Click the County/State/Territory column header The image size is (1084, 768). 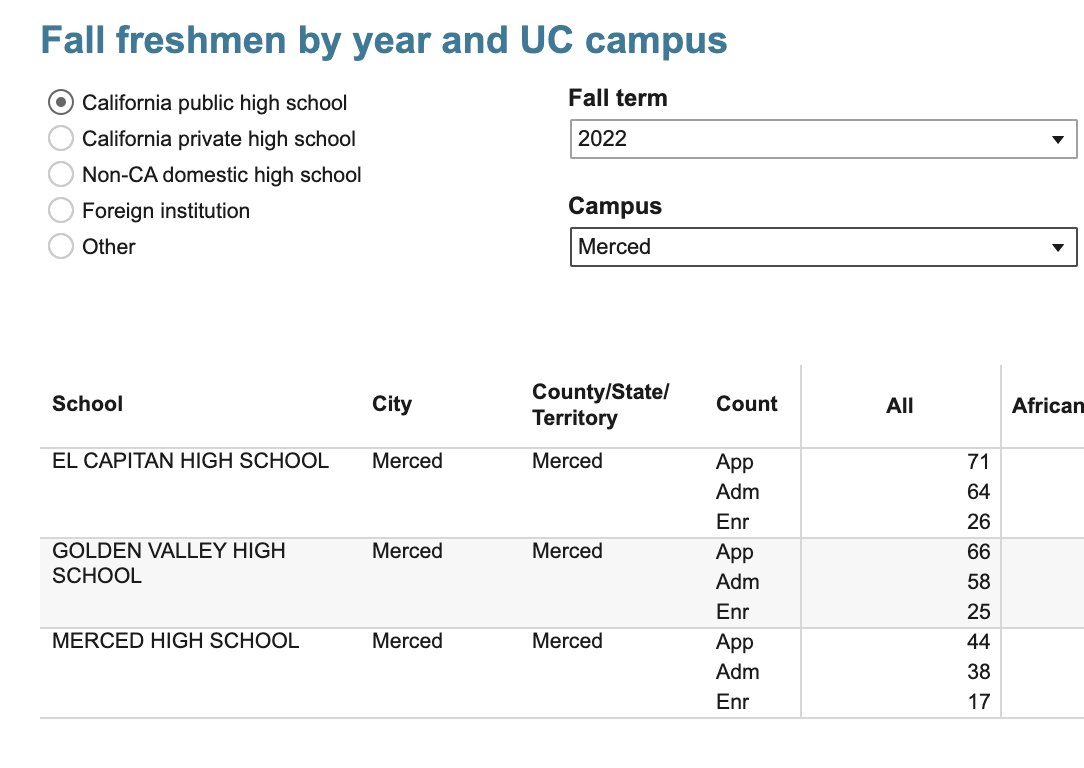click(600, 405)
